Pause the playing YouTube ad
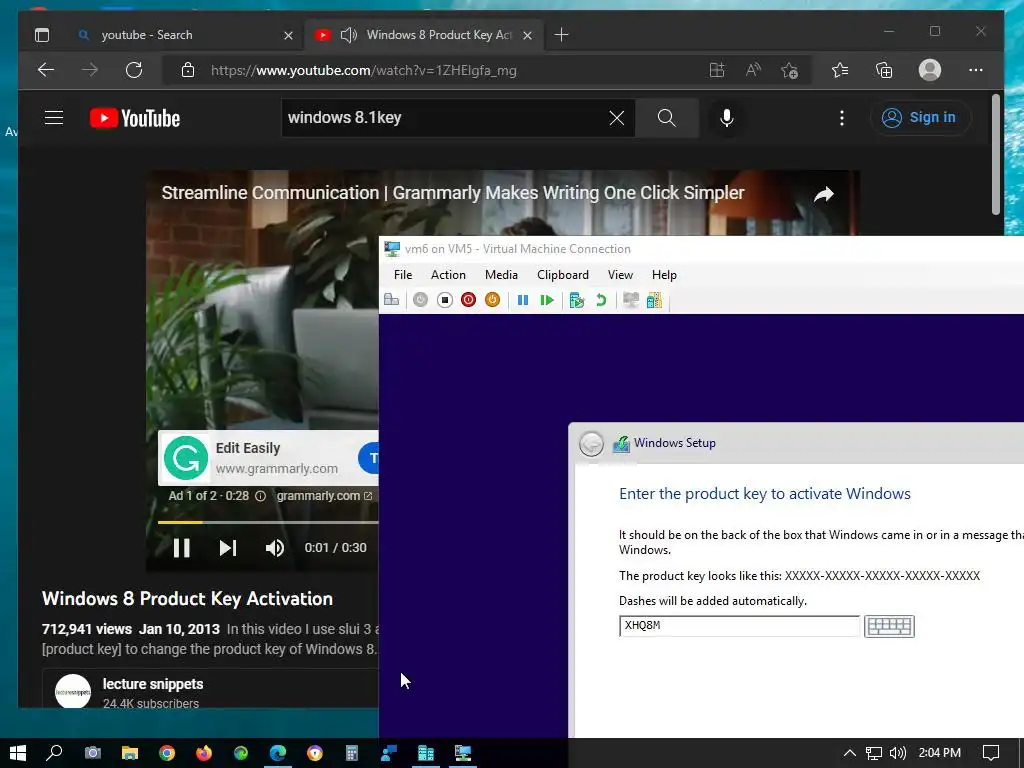Viewport: 1024px width, 768px height. (x=182, y=548)
